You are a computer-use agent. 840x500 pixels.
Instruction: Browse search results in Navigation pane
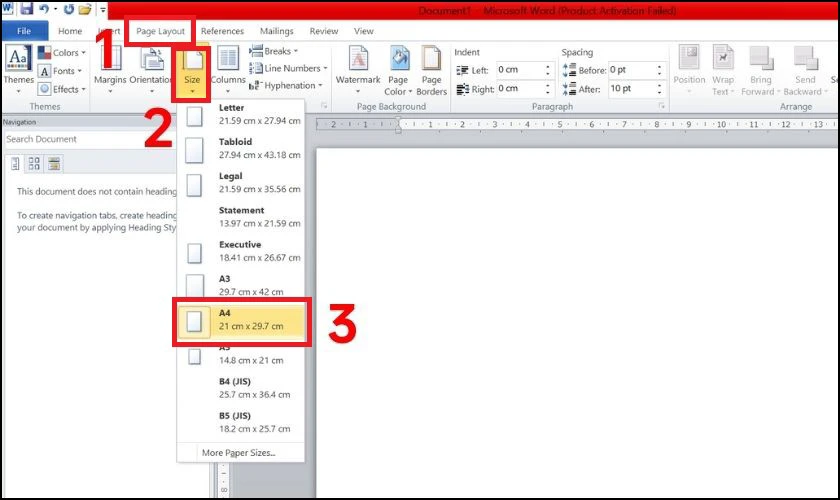tap(54, 163)
